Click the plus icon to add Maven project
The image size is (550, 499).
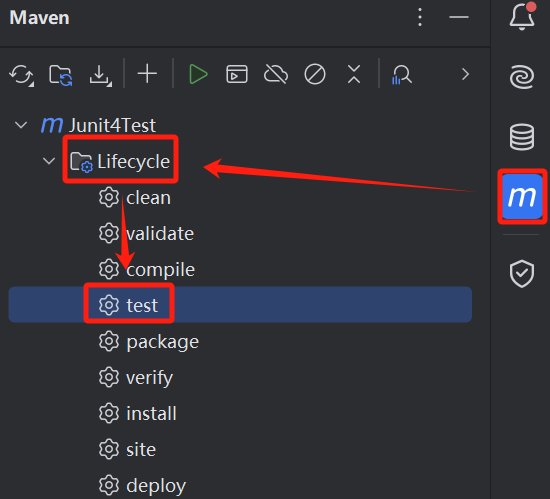coord(147,74)
